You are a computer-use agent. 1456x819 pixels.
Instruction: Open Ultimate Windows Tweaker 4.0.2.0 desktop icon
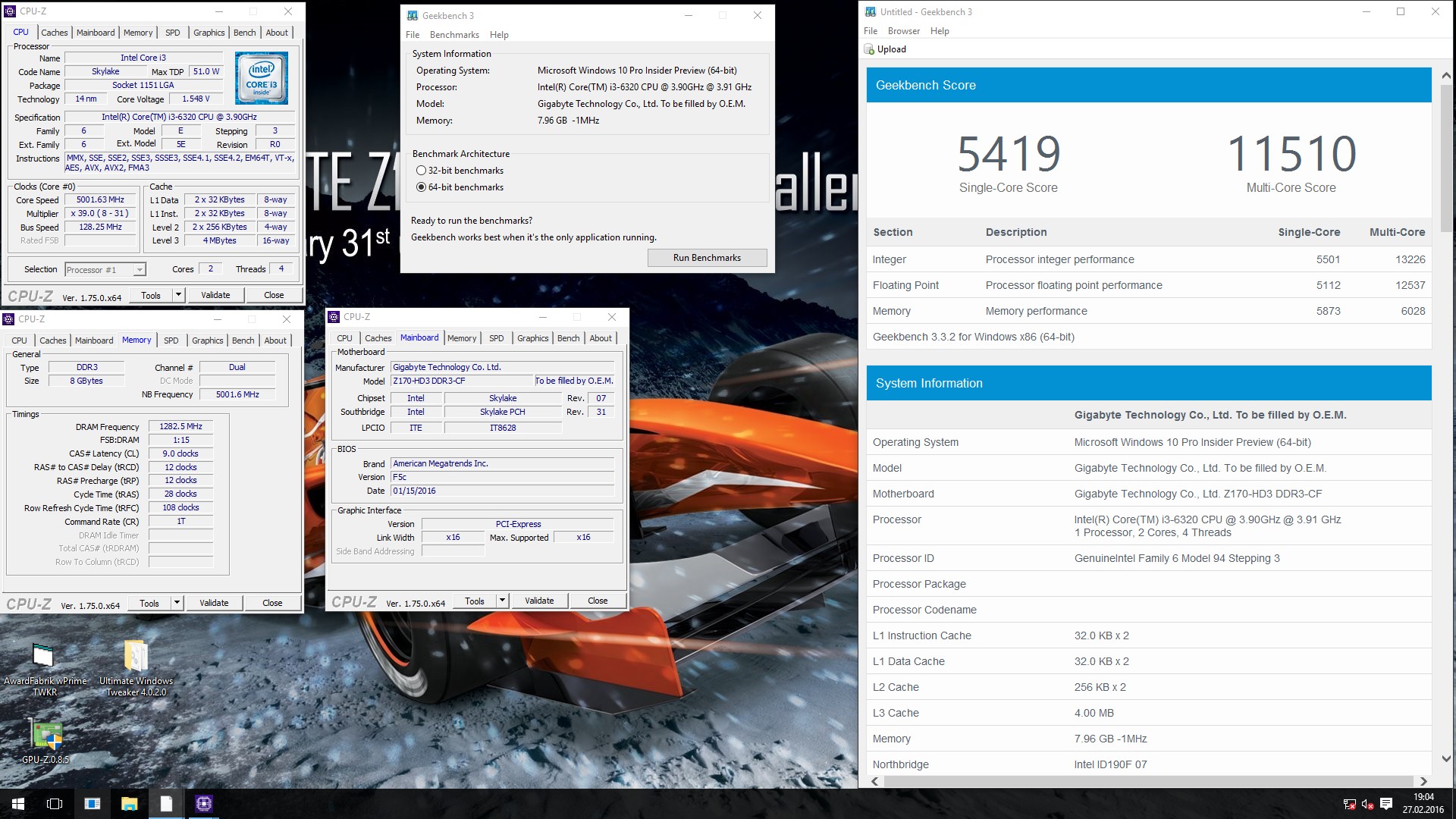tap(136, 669)
